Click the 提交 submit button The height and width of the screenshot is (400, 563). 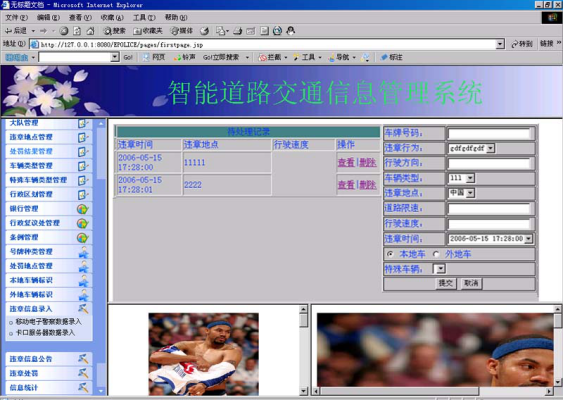(446, 283)
